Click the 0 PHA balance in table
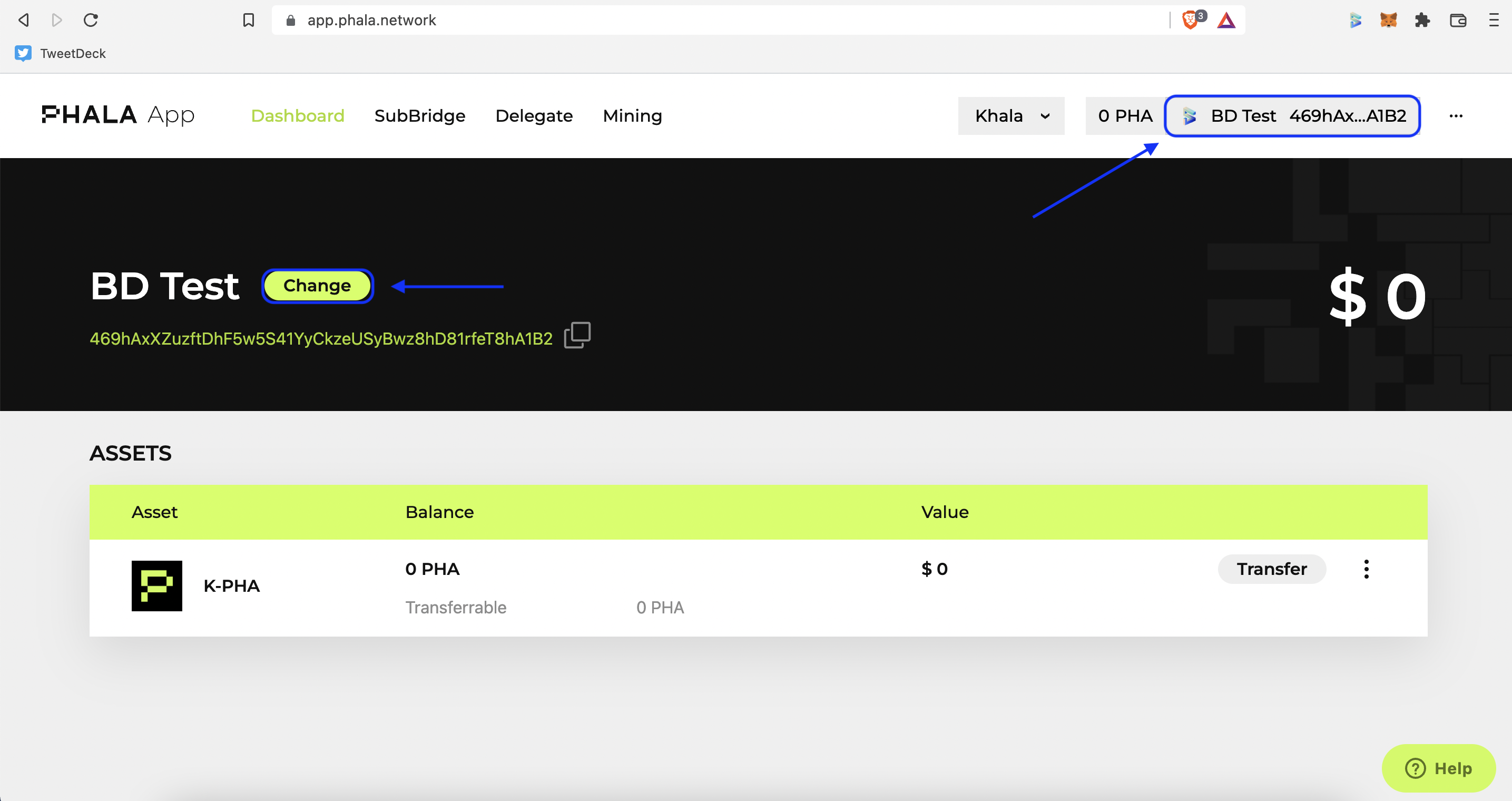 tap(433, 569)
